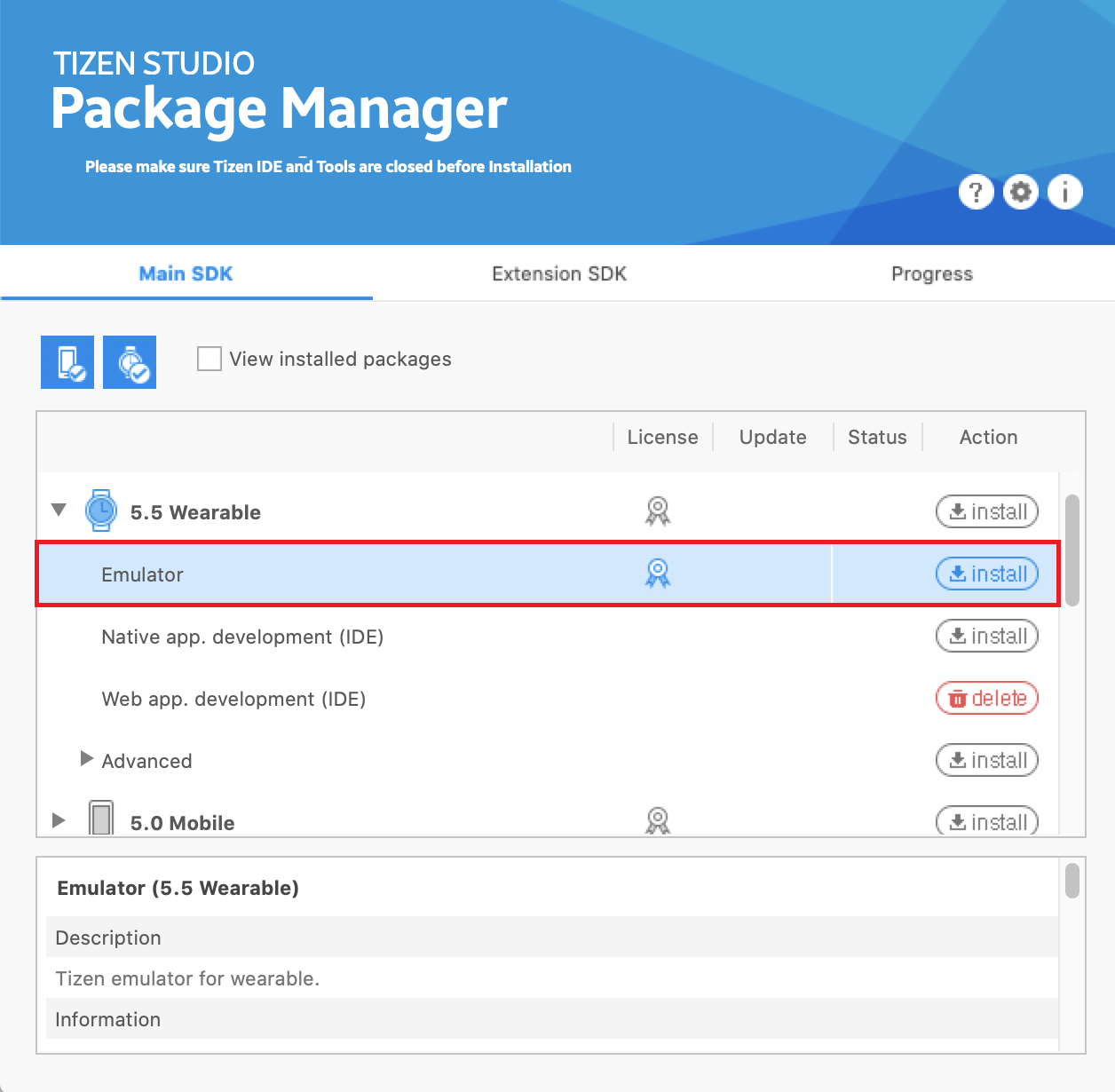View license badge for 5.5 Wearable
Image resolution: width=1115 pixels, height=1092 pixels.
[658, 511]
